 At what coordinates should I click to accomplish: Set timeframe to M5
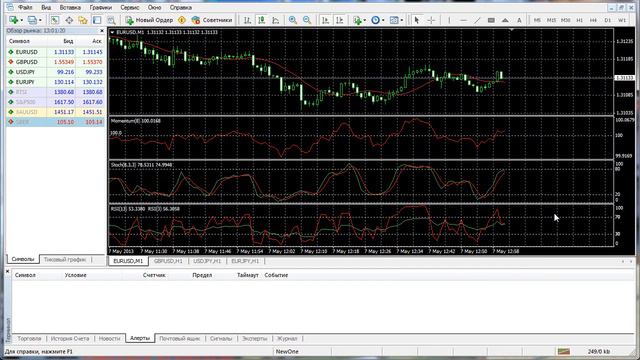coord(537,20)
